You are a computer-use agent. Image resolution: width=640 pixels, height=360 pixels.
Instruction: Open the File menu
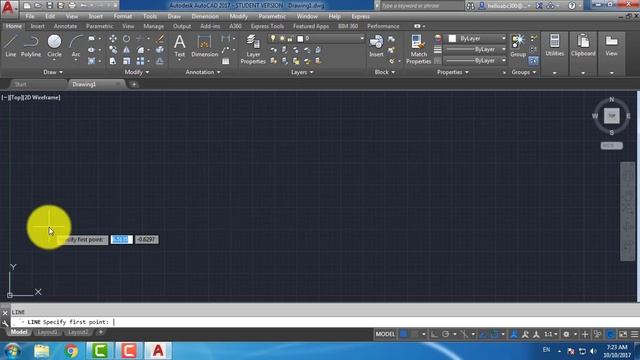point(30,17)
